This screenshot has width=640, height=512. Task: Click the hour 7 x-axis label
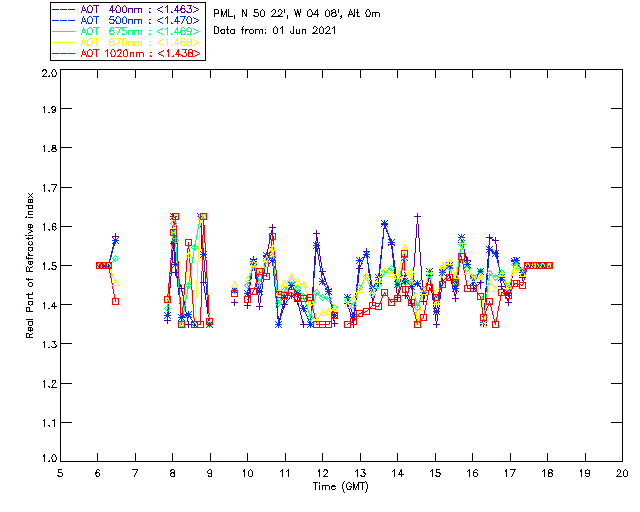coord(135,473)
